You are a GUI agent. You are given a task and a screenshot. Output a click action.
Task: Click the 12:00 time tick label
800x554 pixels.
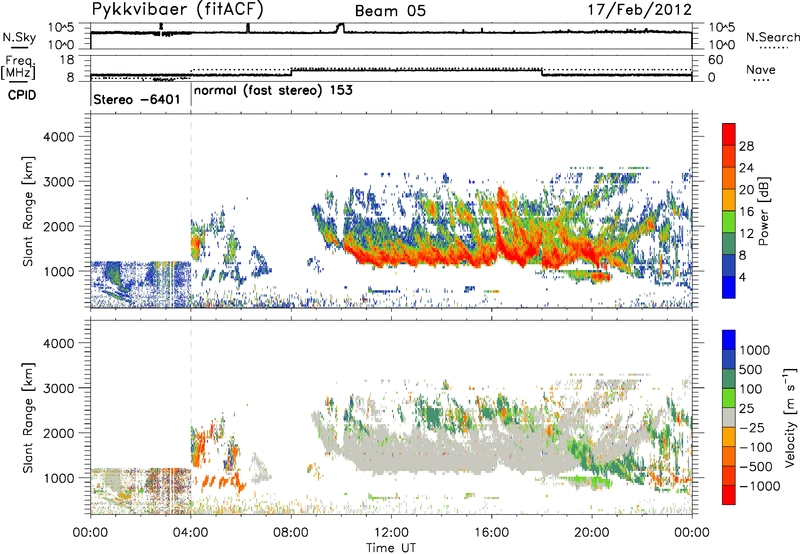(x=391, y=533)
